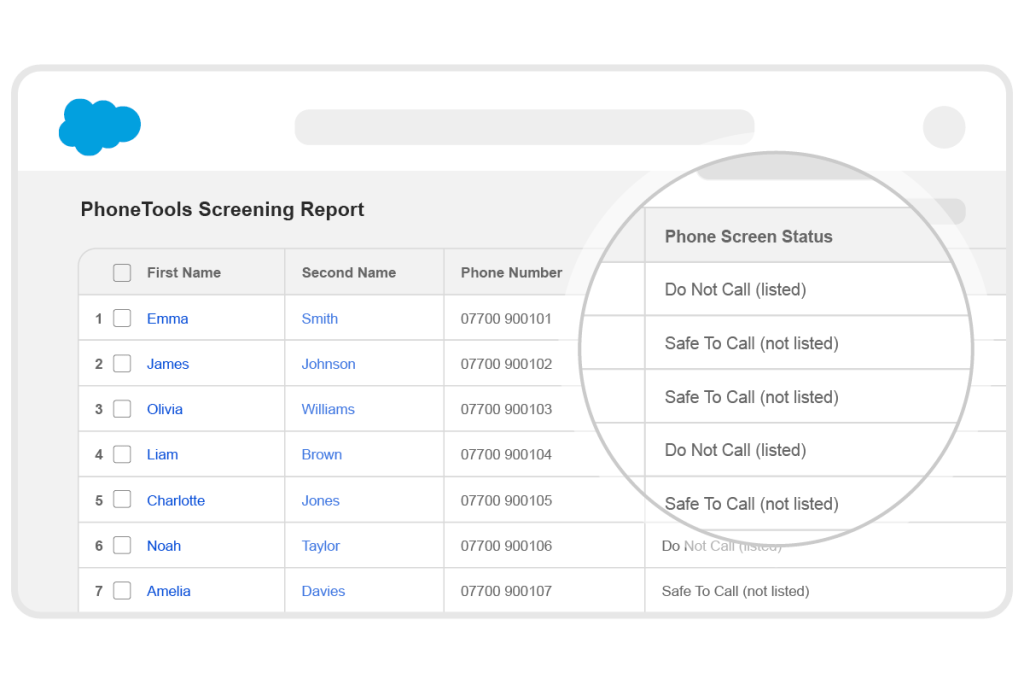Image resolution: width=1024 pixels, height=684 pixels.
Task: Open the Williams surname link
Action: tap(328, 410)
